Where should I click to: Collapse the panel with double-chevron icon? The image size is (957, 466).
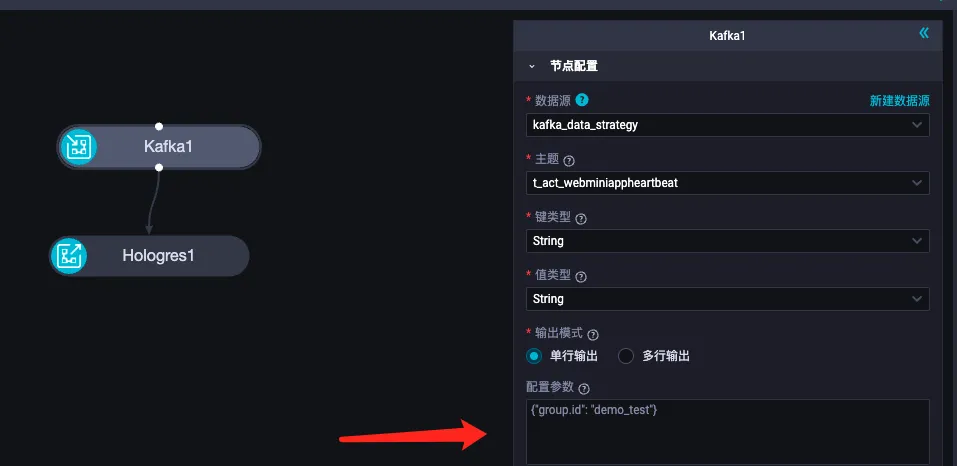(x=924, y=33)
